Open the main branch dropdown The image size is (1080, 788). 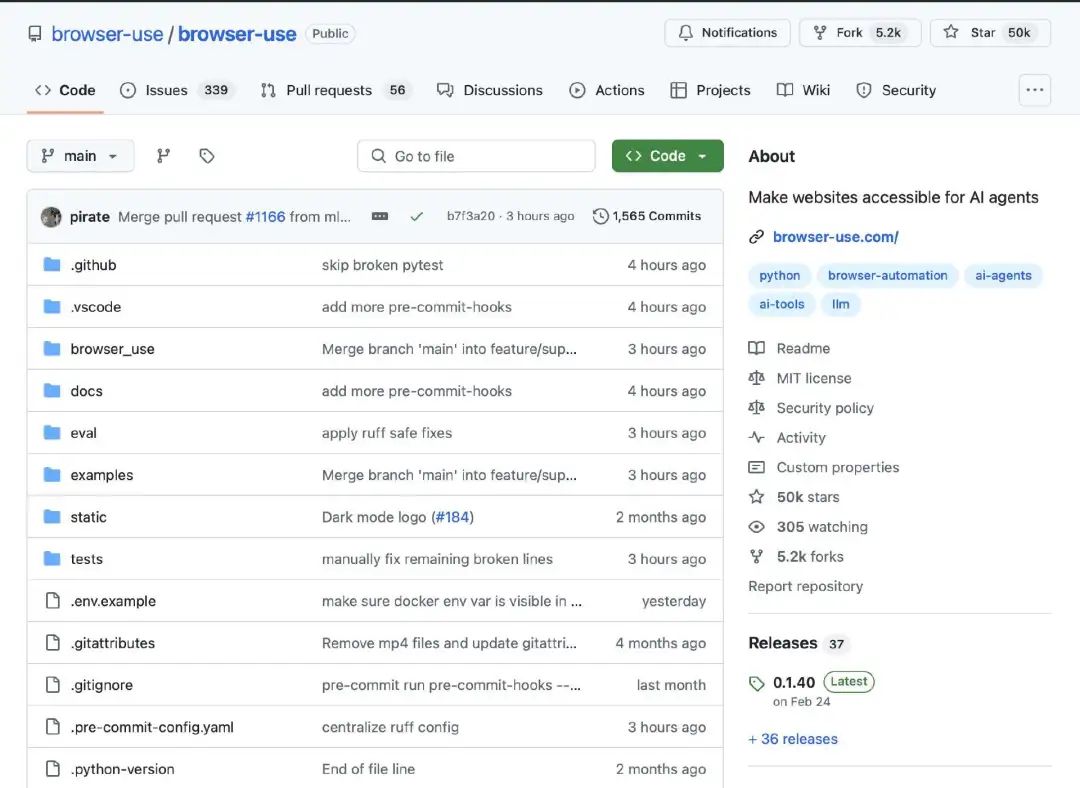[x=80, y=156]
